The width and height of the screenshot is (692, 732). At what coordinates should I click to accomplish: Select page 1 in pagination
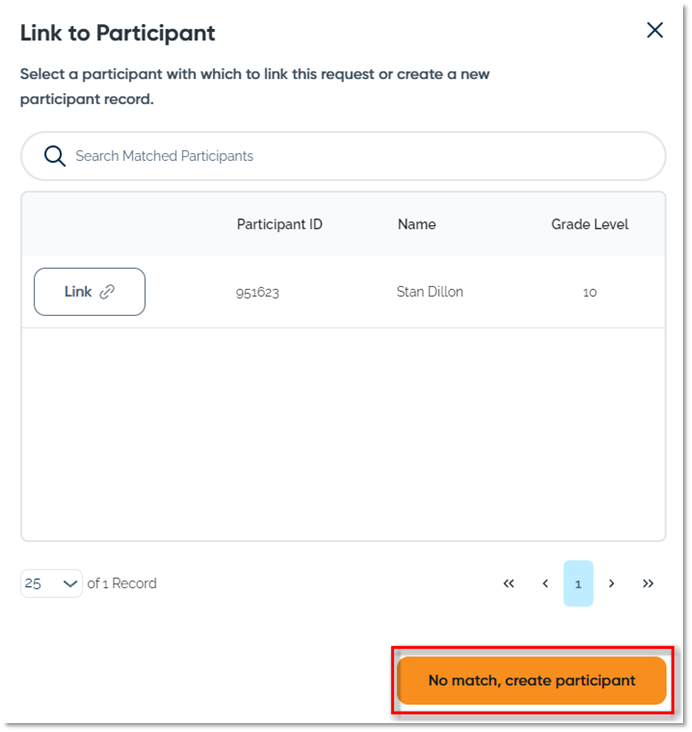578,584
